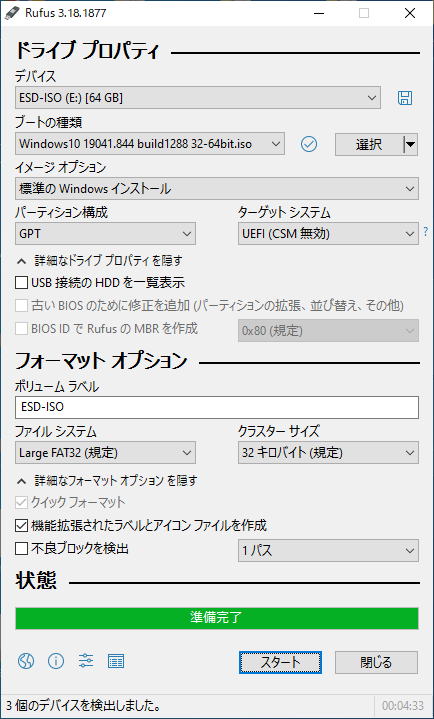Click the ボリューム ラベル text field

coord(217,408)
